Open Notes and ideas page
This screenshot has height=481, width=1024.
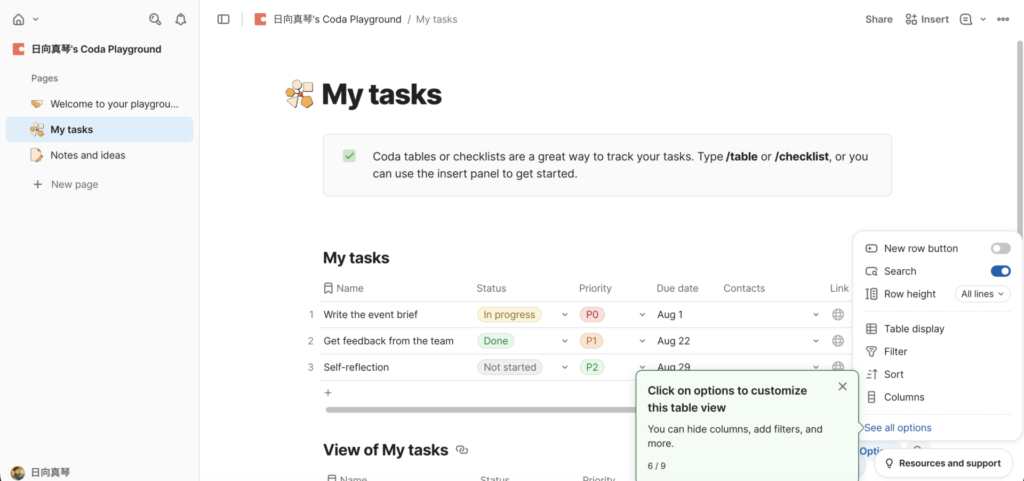(87, 155)
